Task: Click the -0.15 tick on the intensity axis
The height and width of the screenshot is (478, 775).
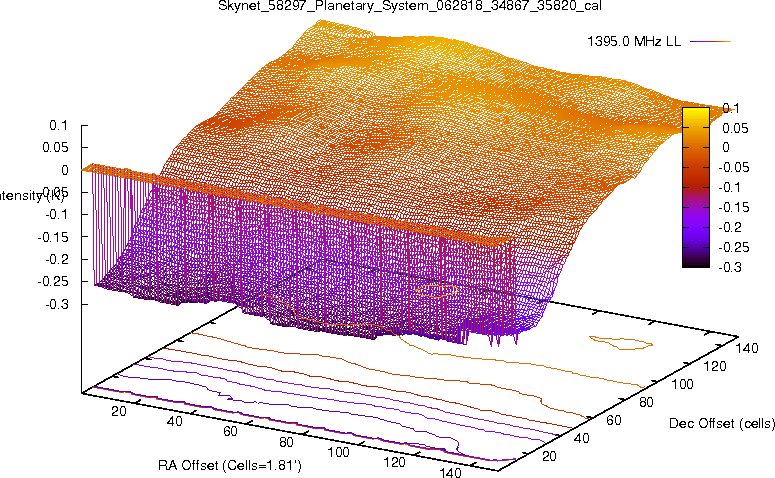Action: click(52, 237)
